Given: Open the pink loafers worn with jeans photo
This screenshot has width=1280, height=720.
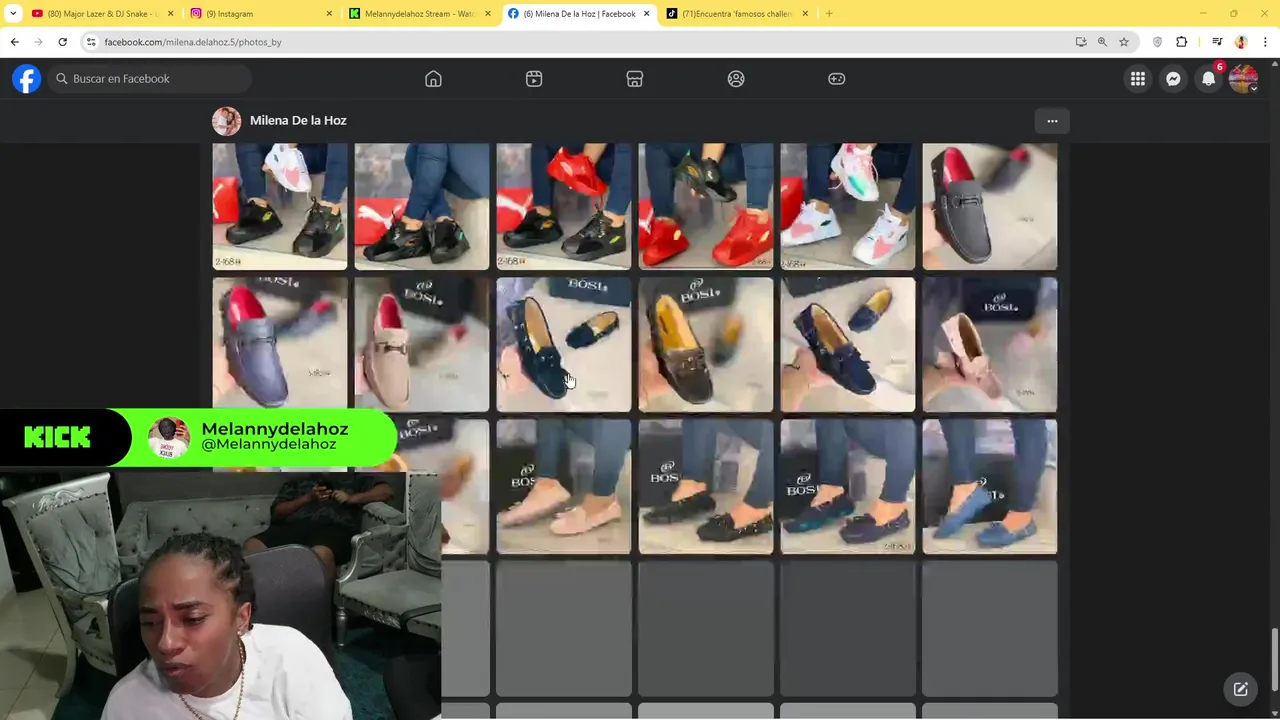Looking at the screenshot, I should pyautogui.click(x=564, y=487).
